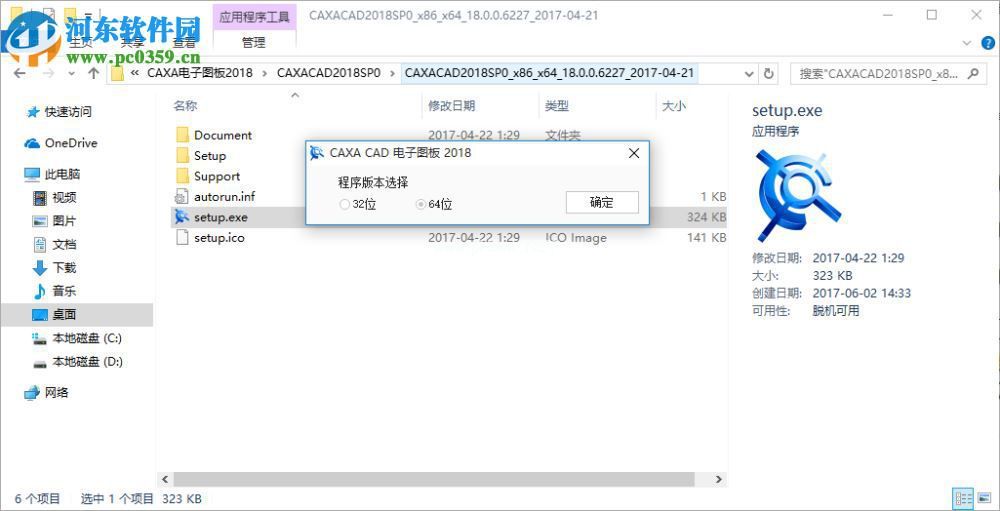1000x511 pixels.
Task: Select the setup.ico file icon
Action: [182, 238]
